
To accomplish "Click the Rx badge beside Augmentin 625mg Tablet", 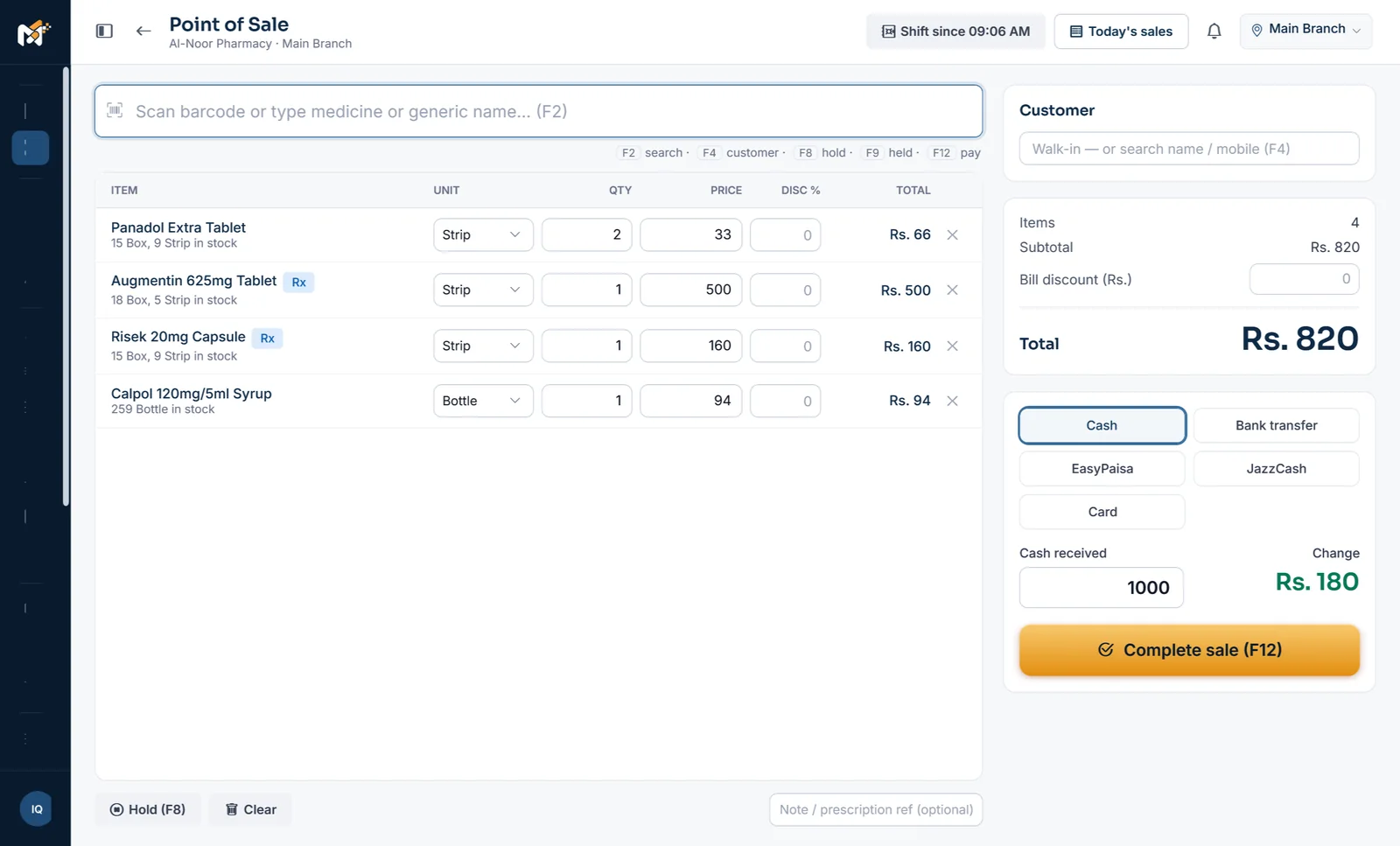I will click(x=298, y=282).
